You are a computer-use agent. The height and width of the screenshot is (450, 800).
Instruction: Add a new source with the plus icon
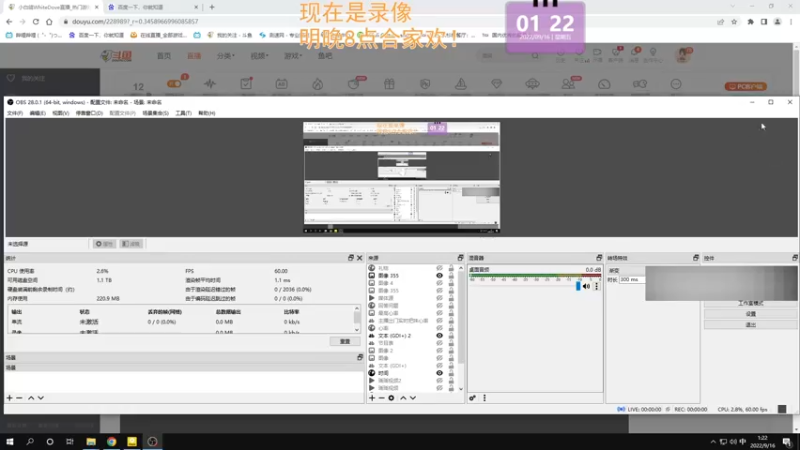pos(372,398)
